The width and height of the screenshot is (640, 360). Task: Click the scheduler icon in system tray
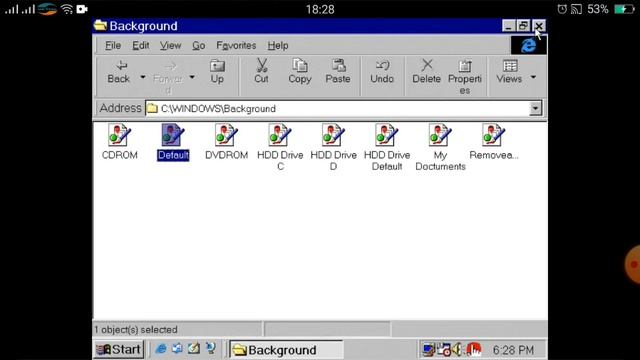click(444, 350)
